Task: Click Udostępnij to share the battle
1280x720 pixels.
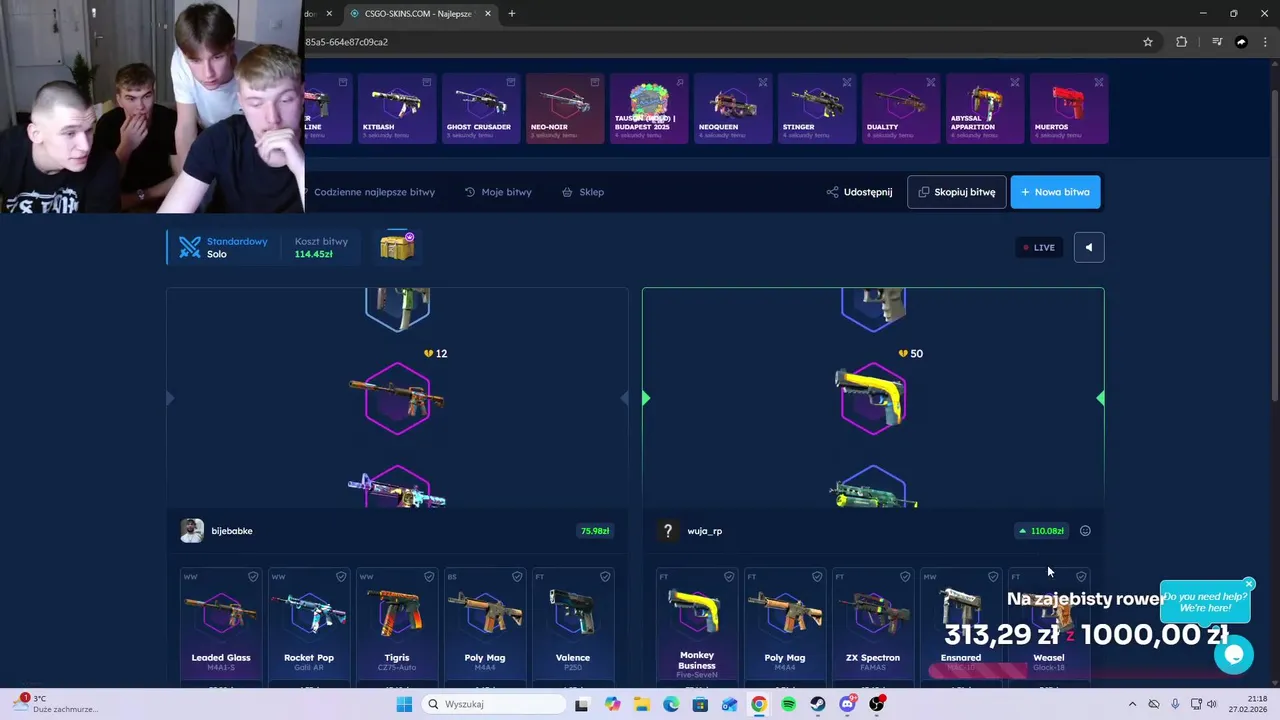Action: pos(868,192)
